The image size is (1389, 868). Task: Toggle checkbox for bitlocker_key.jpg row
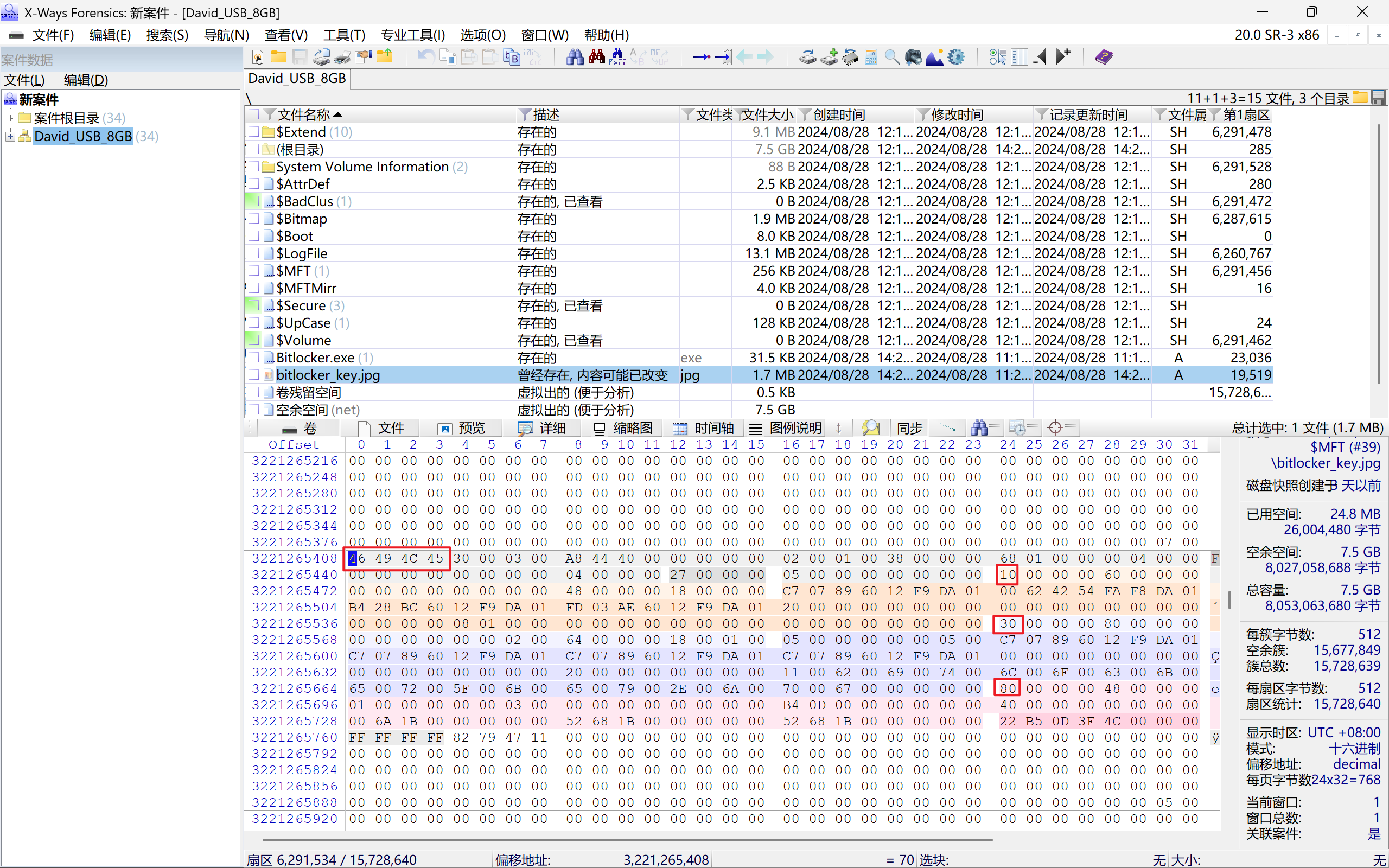click(x=254, y=375)
